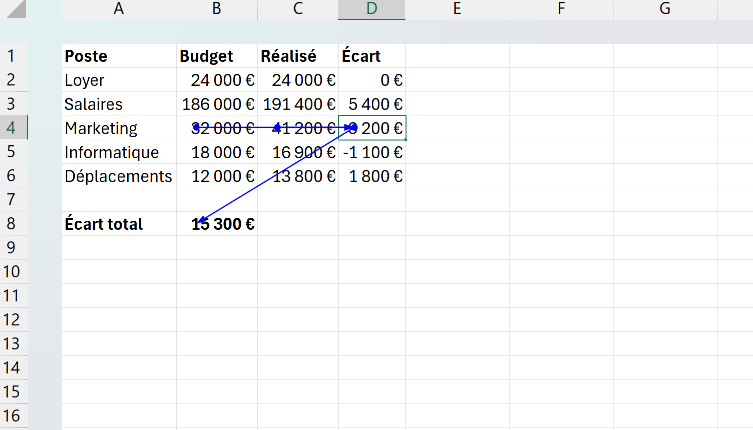Click the 'Écart' header cell
Screen dimensions: 753x430
pyautogui.click(x=372, y=56)
